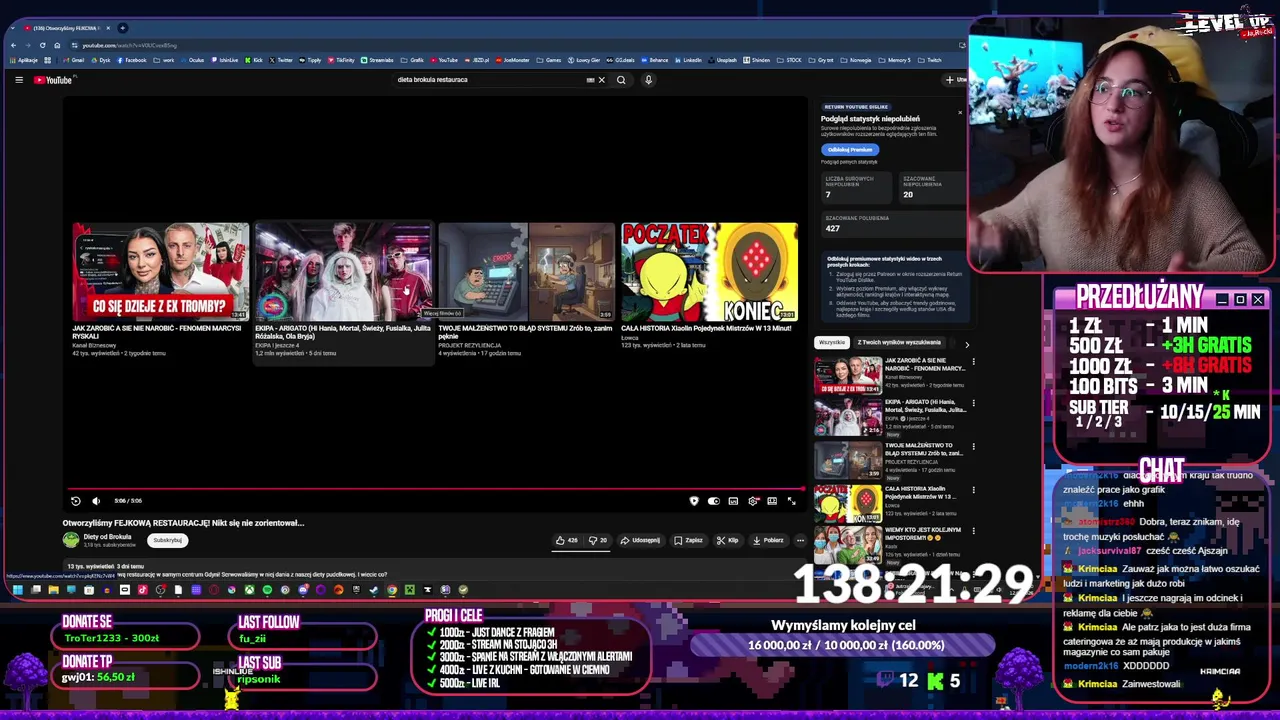Close the PRZEDŁUŻANY overlay window
This screenshot has height=720, width=1280.
pos(1258,300)
